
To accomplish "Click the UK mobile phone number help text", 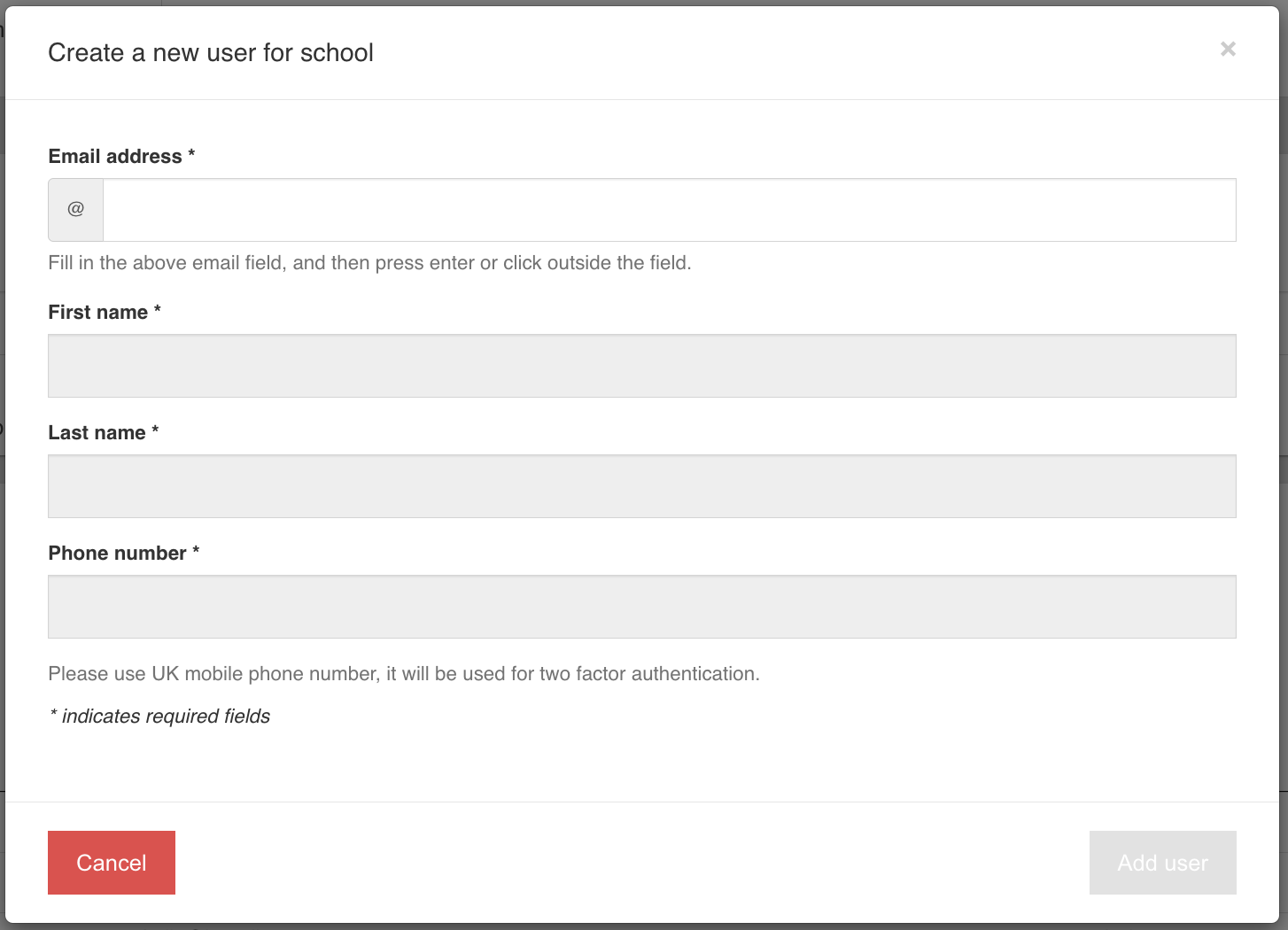I will [404, 674].
